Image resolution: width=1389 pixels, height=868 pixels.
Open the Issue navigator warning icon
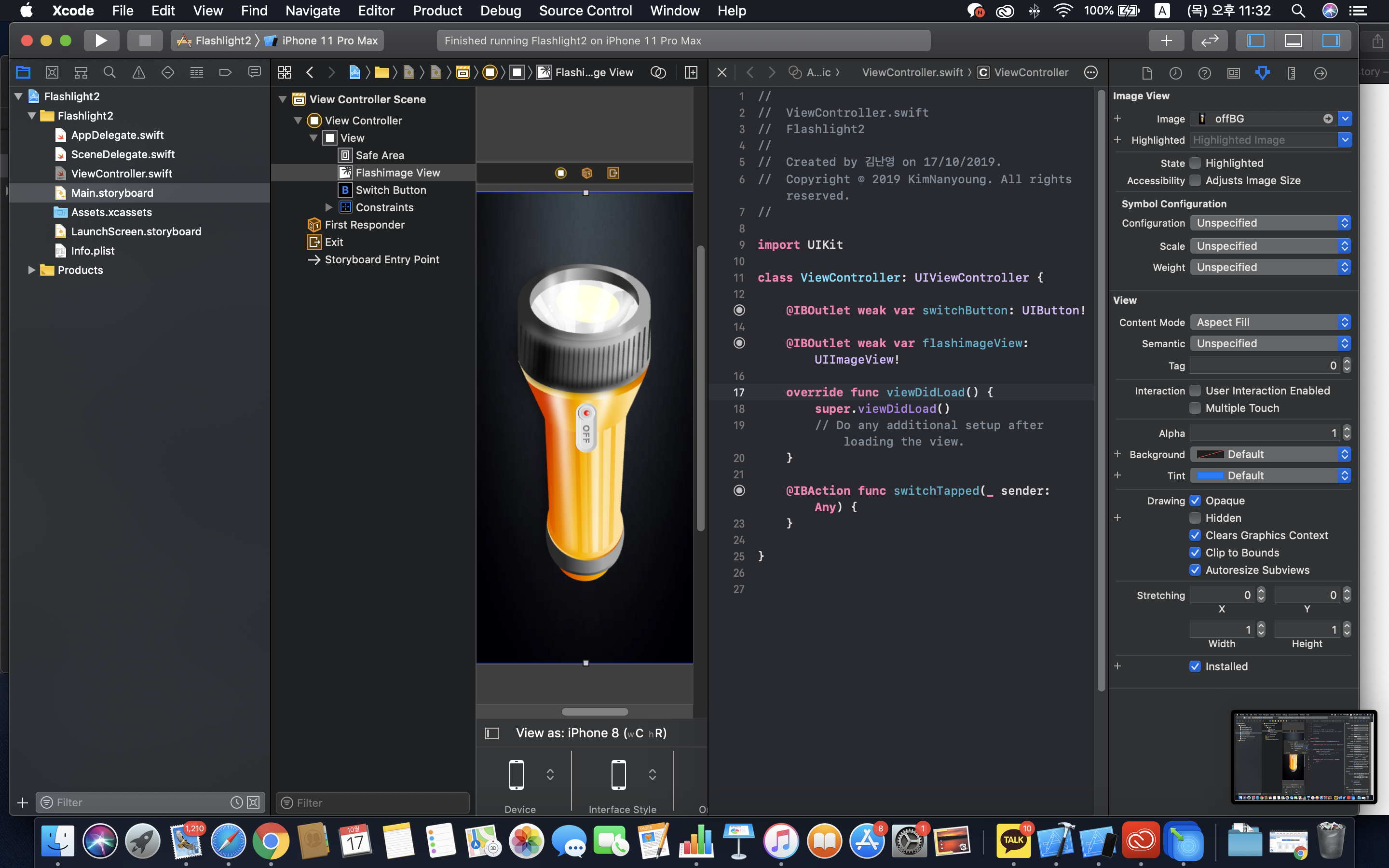click(x=138, y=72)
